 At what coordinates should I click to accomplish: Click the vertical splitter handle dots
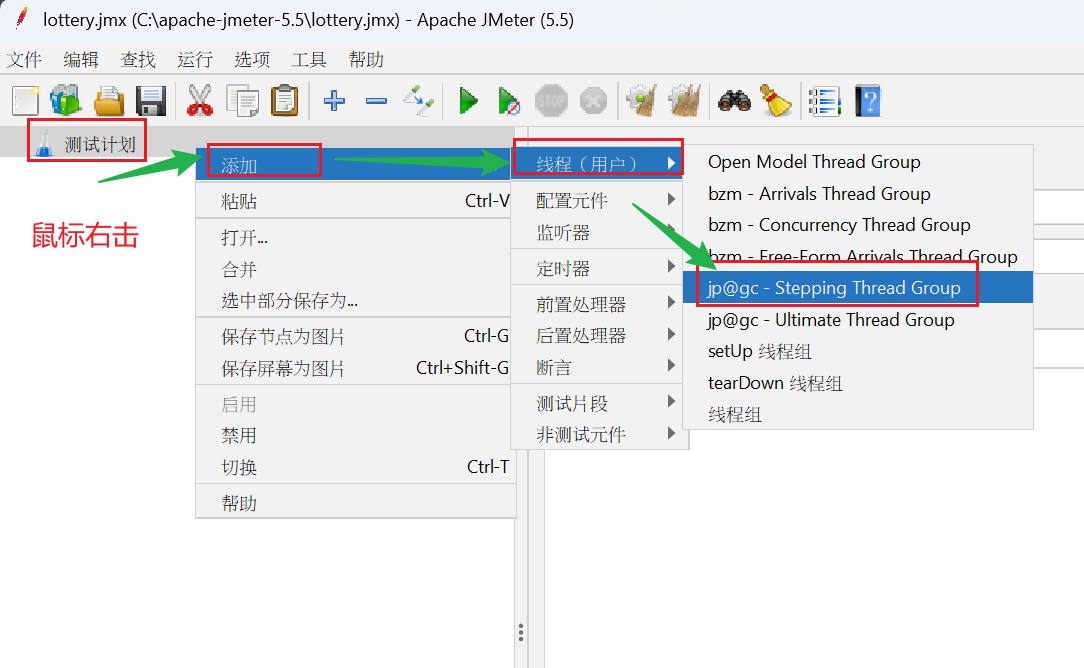(521, 632)
